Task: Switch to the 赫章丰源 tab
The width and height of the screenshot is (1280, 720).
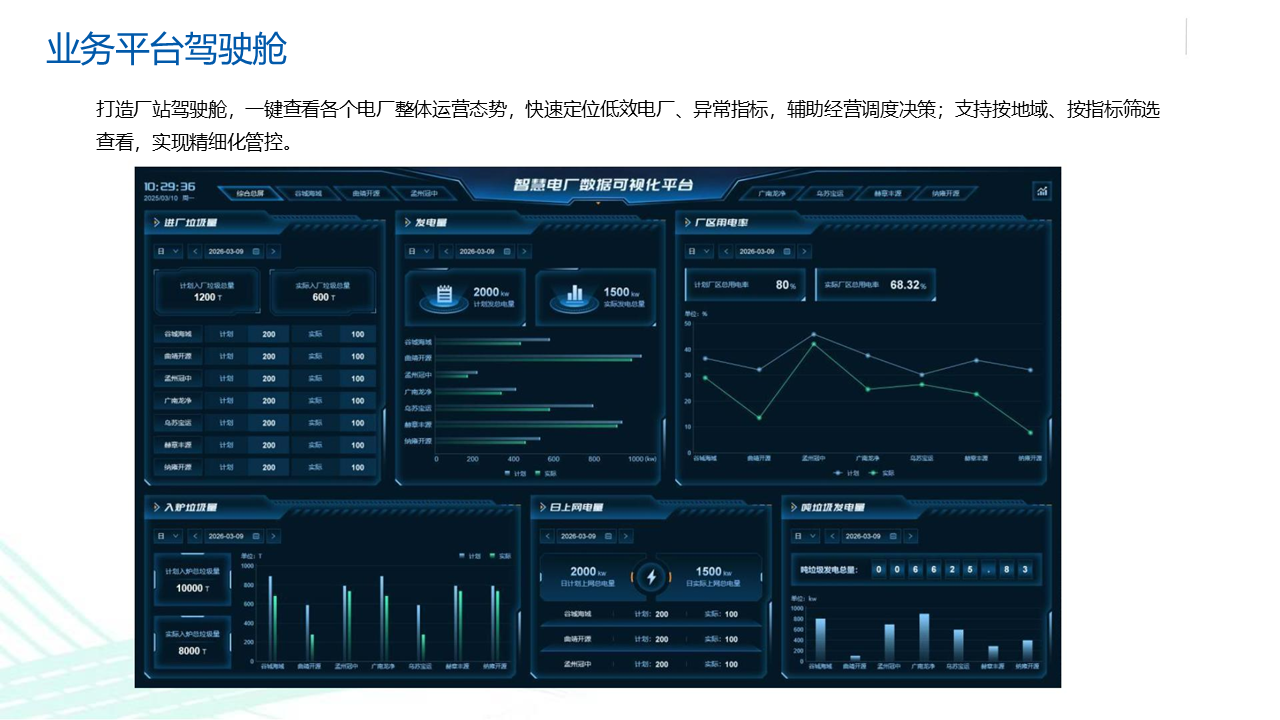Action: pos(887,193)
